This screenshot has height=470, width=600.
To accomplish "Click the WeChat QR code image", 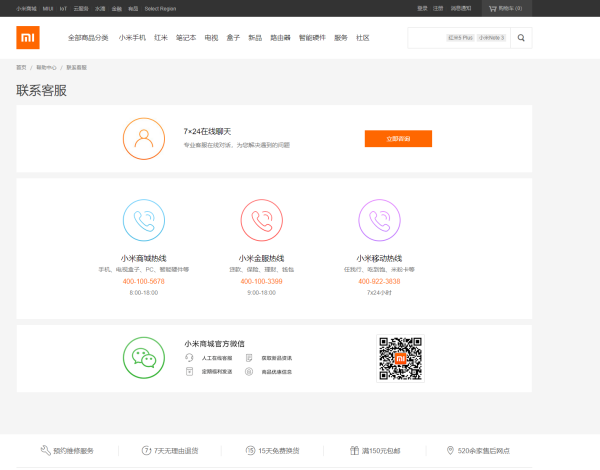I will click(400, 359).
